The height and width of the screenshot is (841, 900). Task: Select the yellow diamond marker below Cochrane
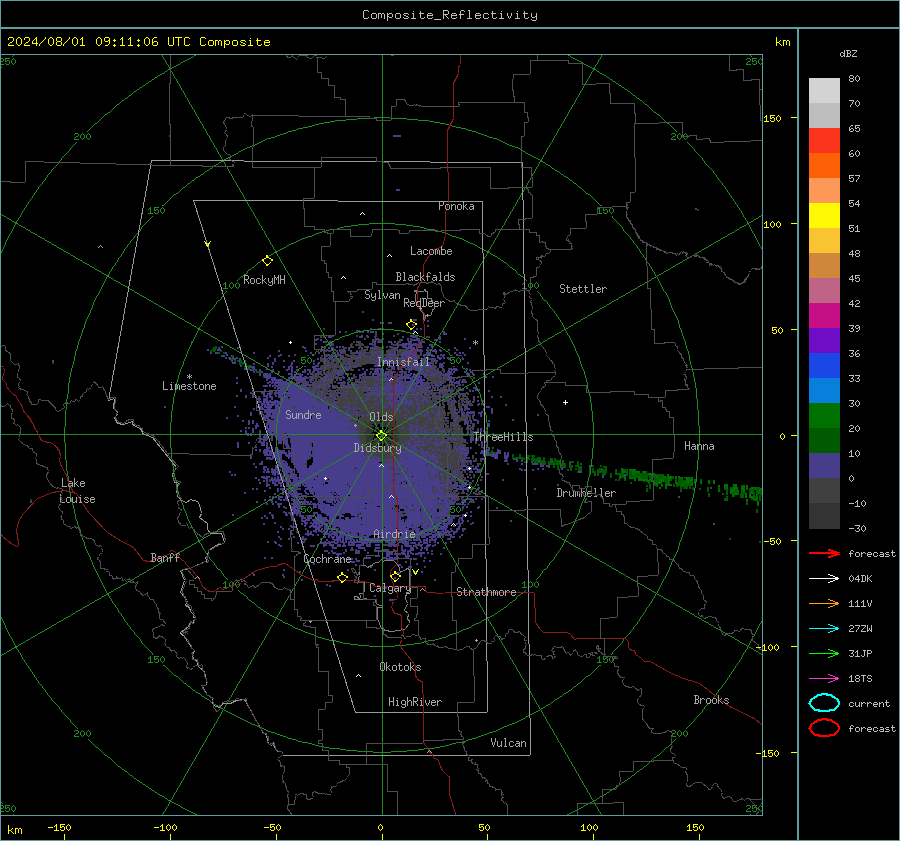click(342, 577)
